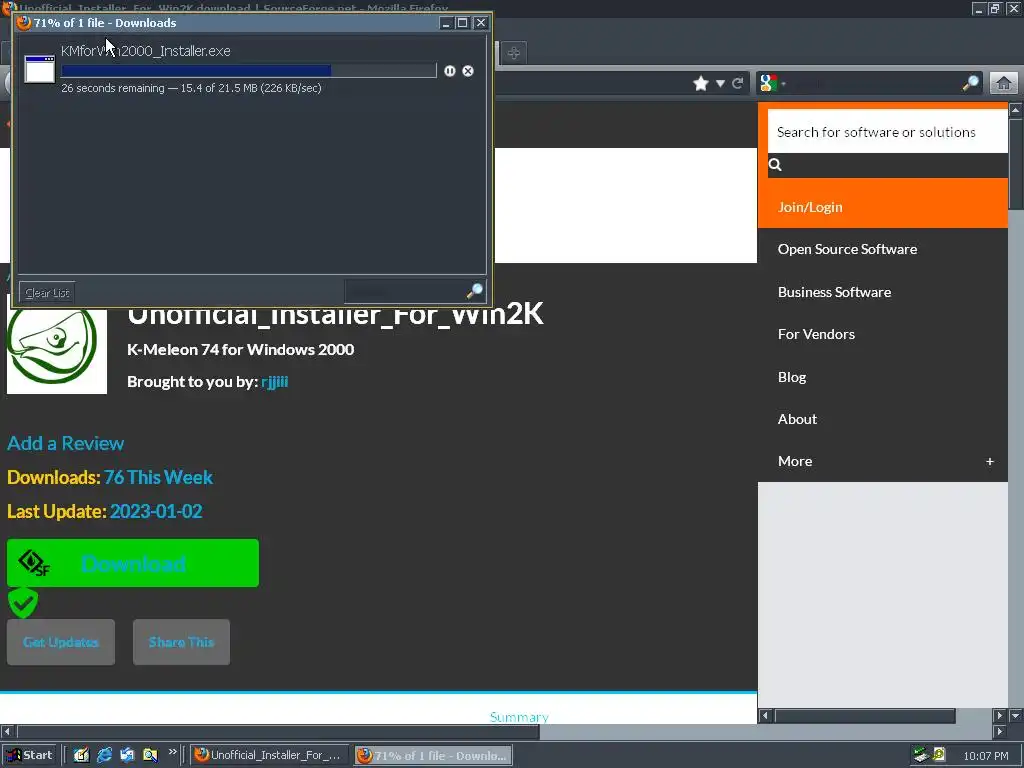This screenshot has height=768, width=1024.
Task: Click the Get Updates button
Action: click(61, 642)
